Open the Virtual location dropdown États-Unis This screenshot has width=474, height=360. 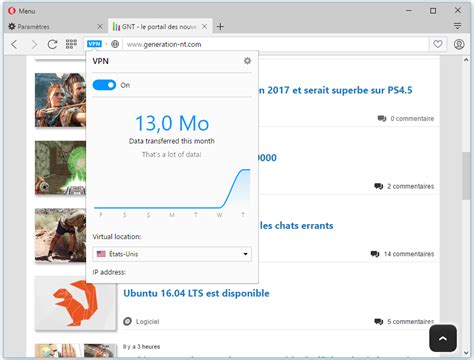172,254
